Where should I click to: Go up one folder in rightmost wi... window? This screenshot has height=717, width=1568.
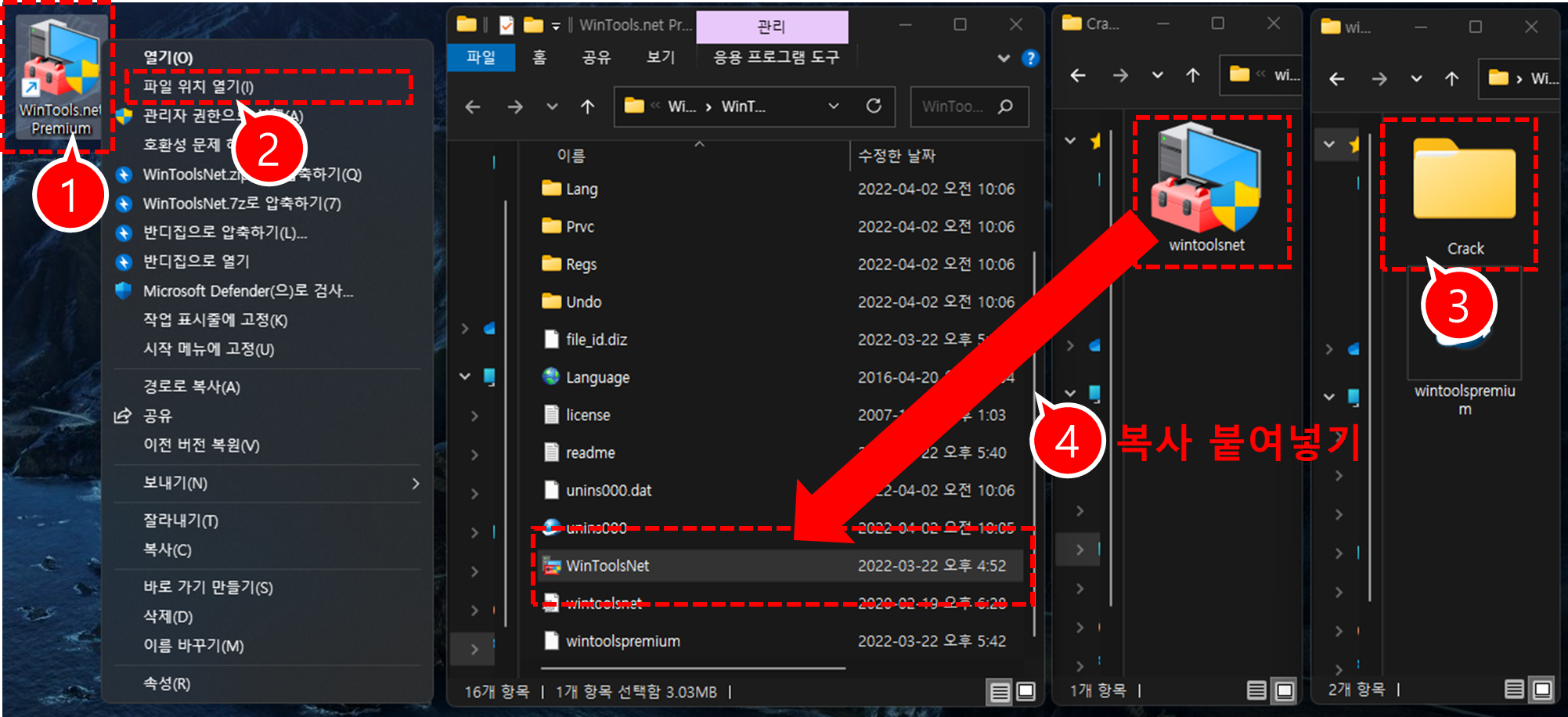1451,78
